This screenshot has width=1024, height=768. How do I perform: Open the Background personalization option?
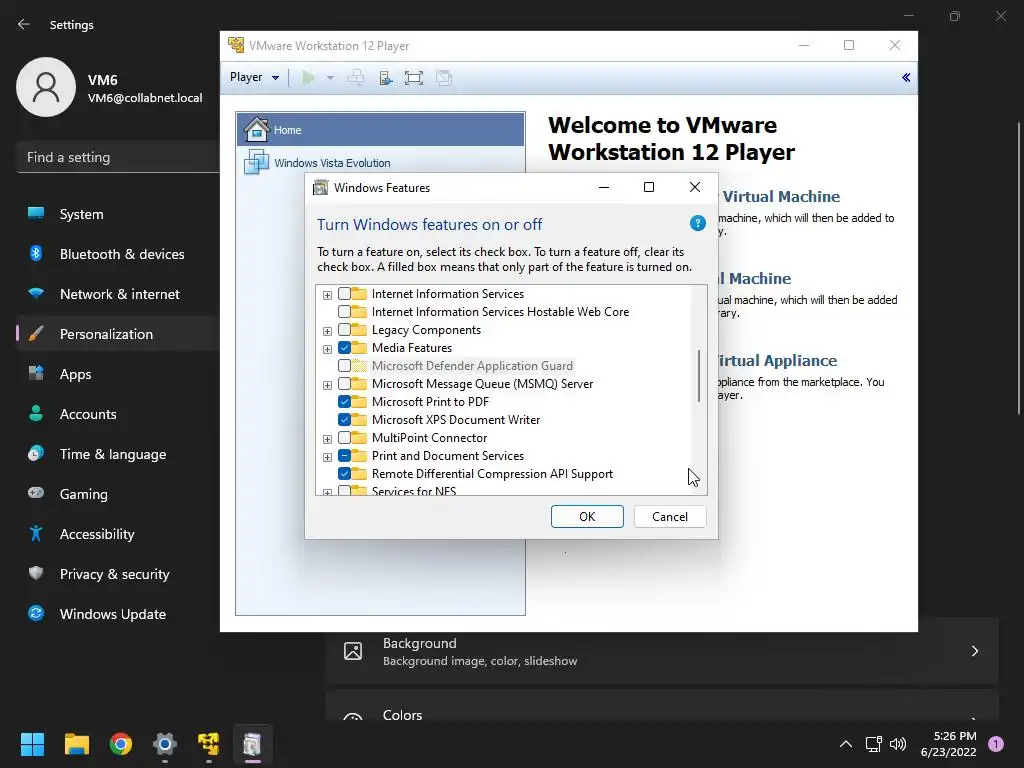point(662,651)
